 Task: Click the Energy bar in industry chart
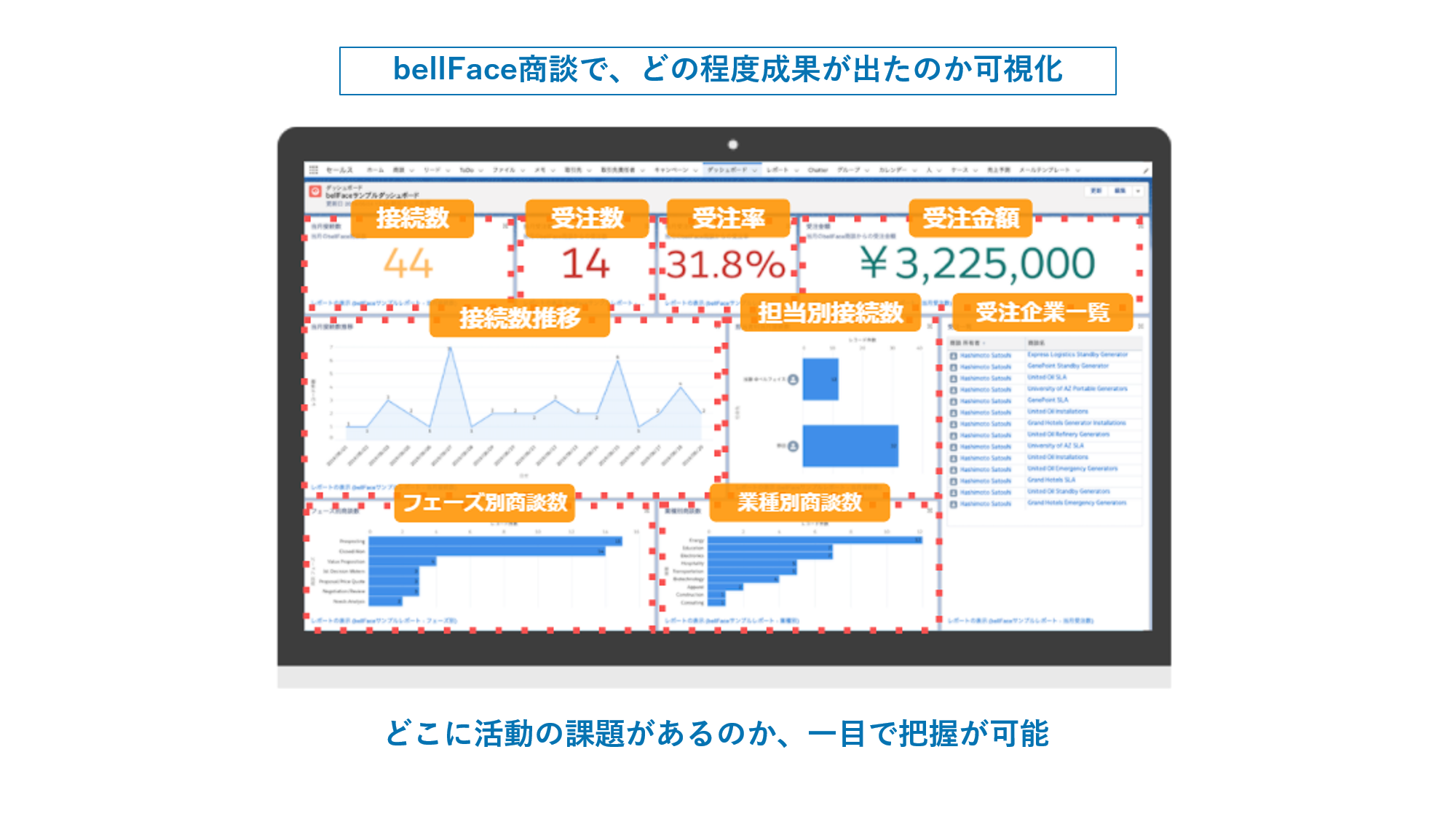pos(815,540)
